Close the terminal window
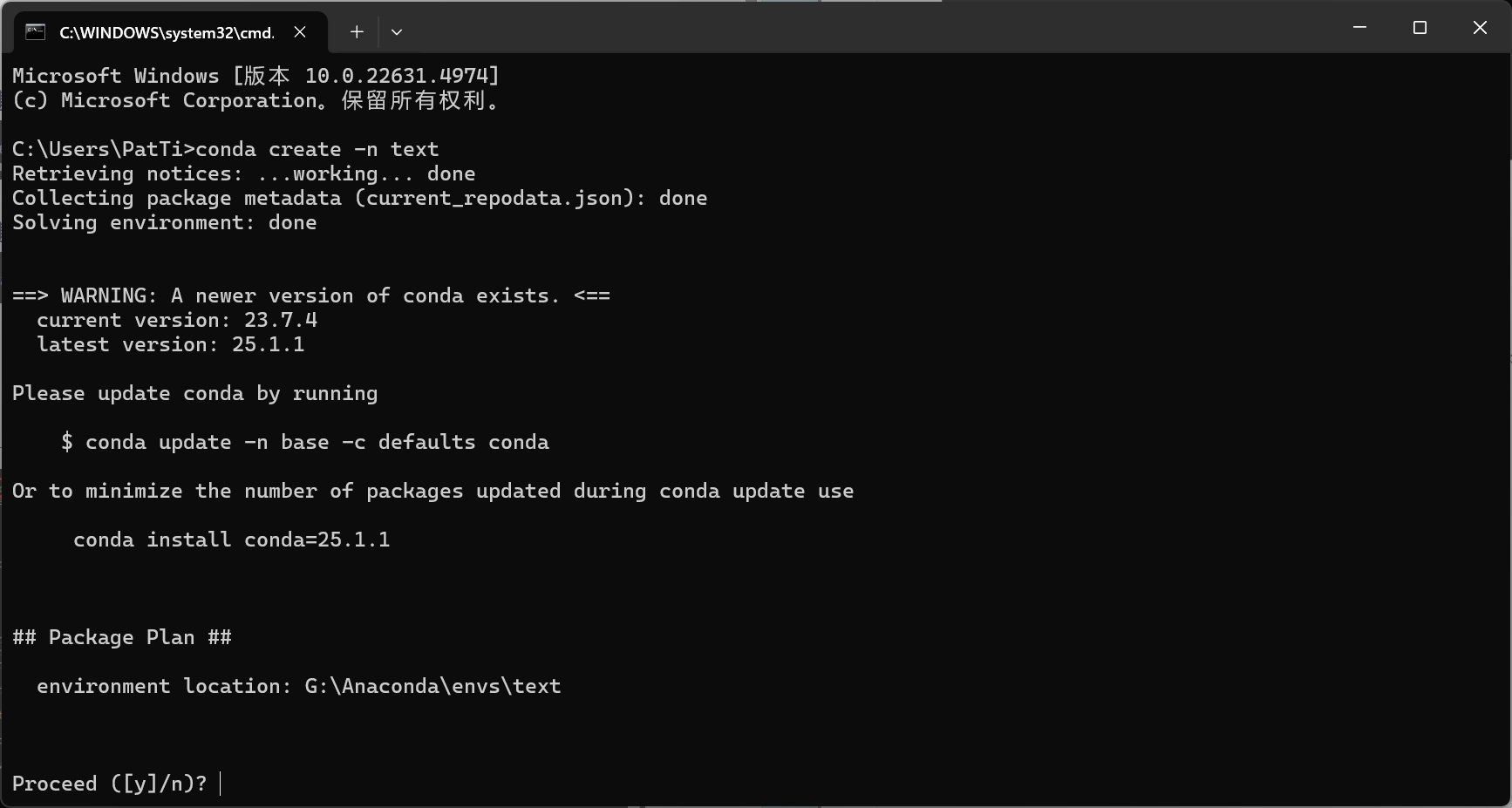1512x808 pixels. [x=1480, y=28]
